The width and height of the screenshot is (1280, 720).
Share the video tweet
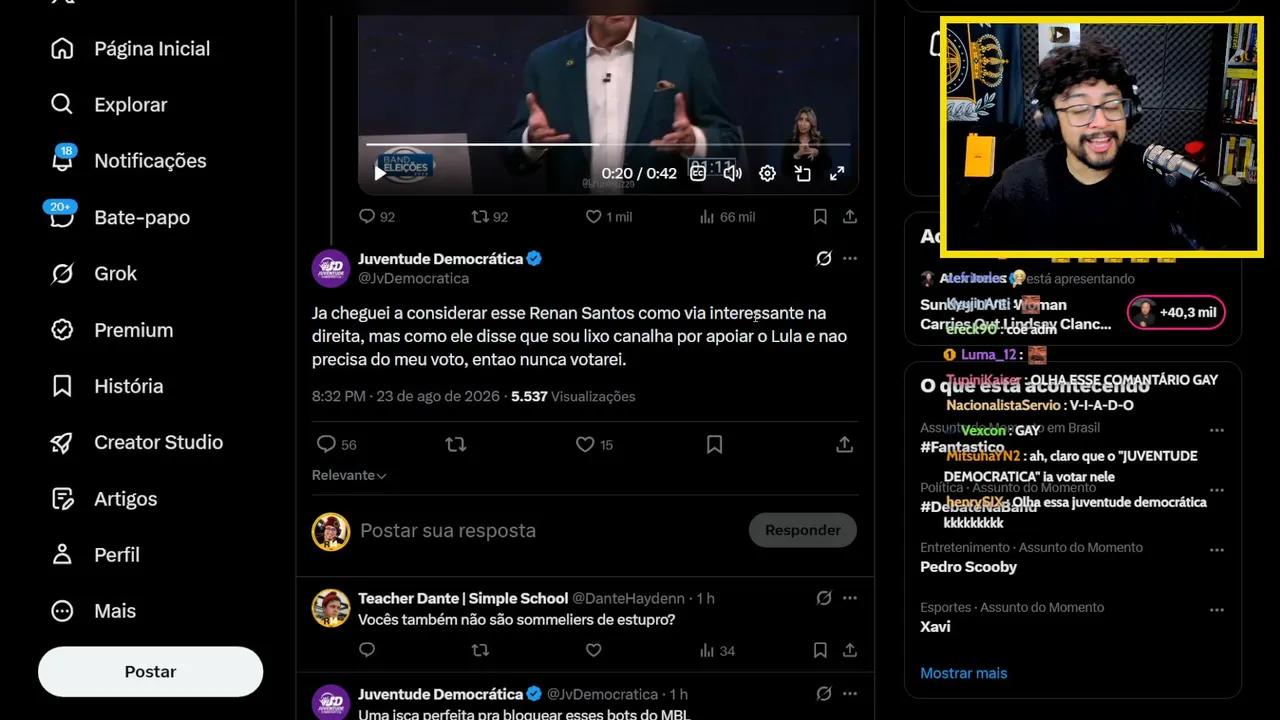[849, 217]
